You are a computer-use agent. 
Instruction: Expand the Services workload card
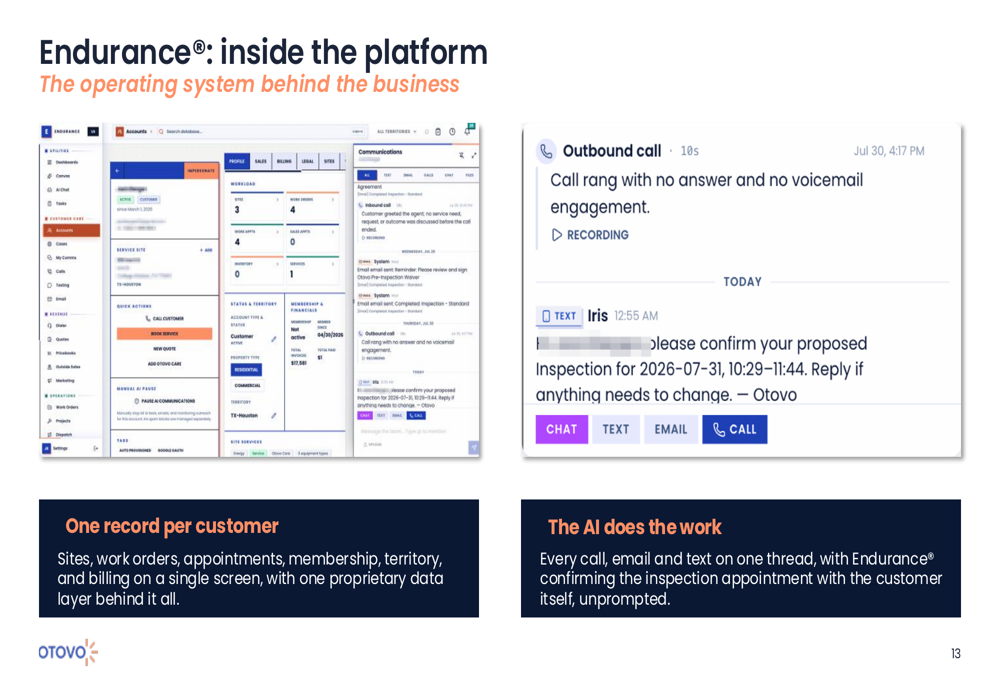click(312, 271)
